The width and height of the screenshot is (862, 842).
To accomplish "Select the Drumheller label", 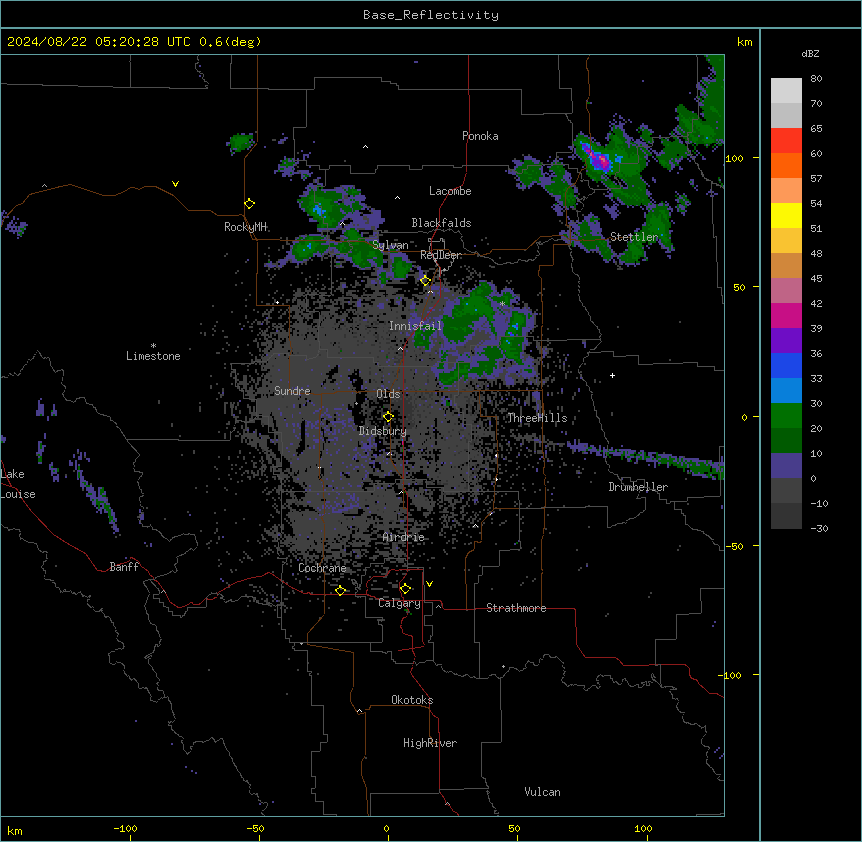I will point(638,487).
